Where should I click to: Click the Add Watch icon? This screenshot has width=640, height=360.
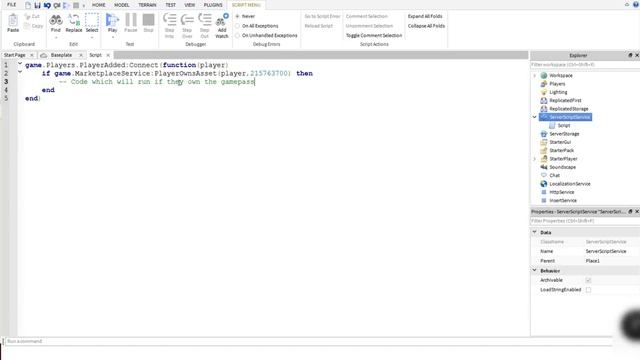click(x=222, y=20)
